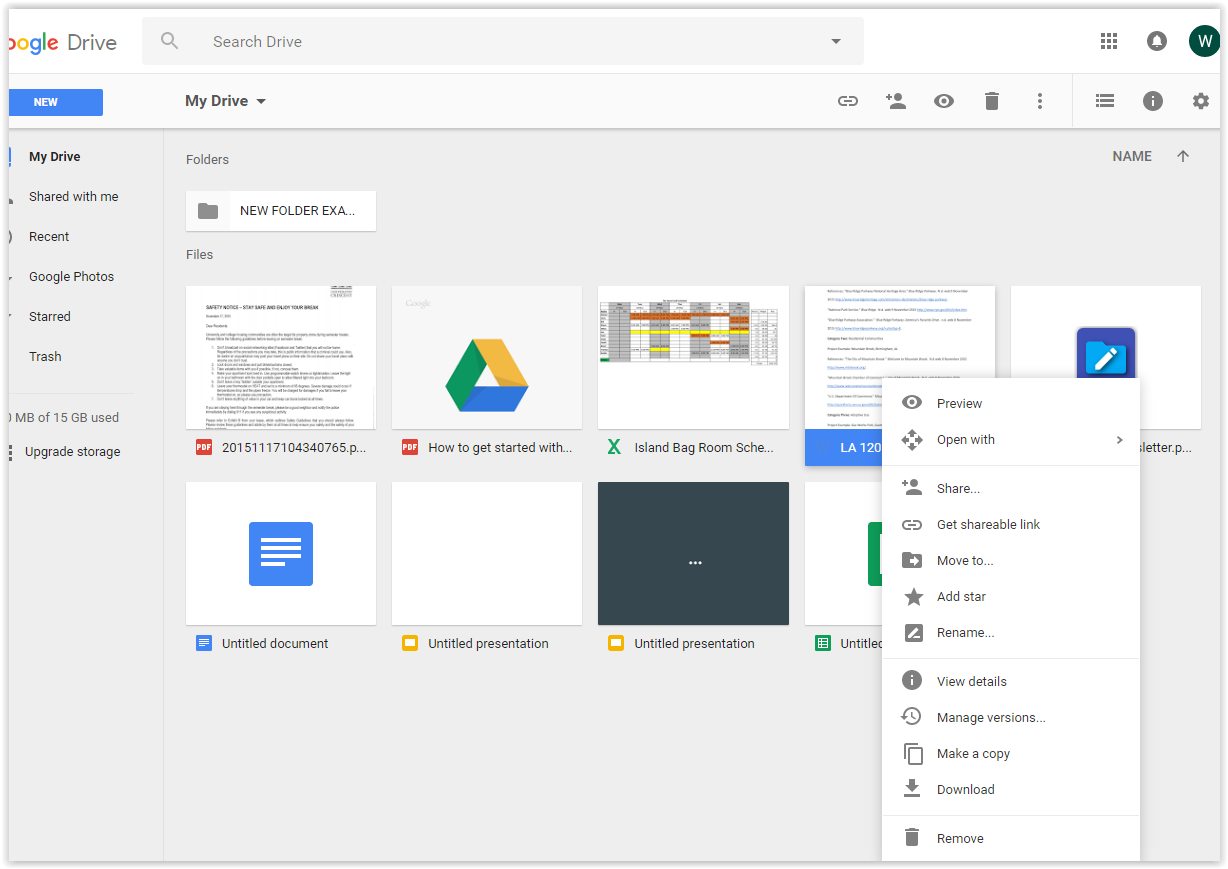This screenshot has width=1228, height=869.
Task: Click Upgrade storage
Action: (x=72, y=452)
